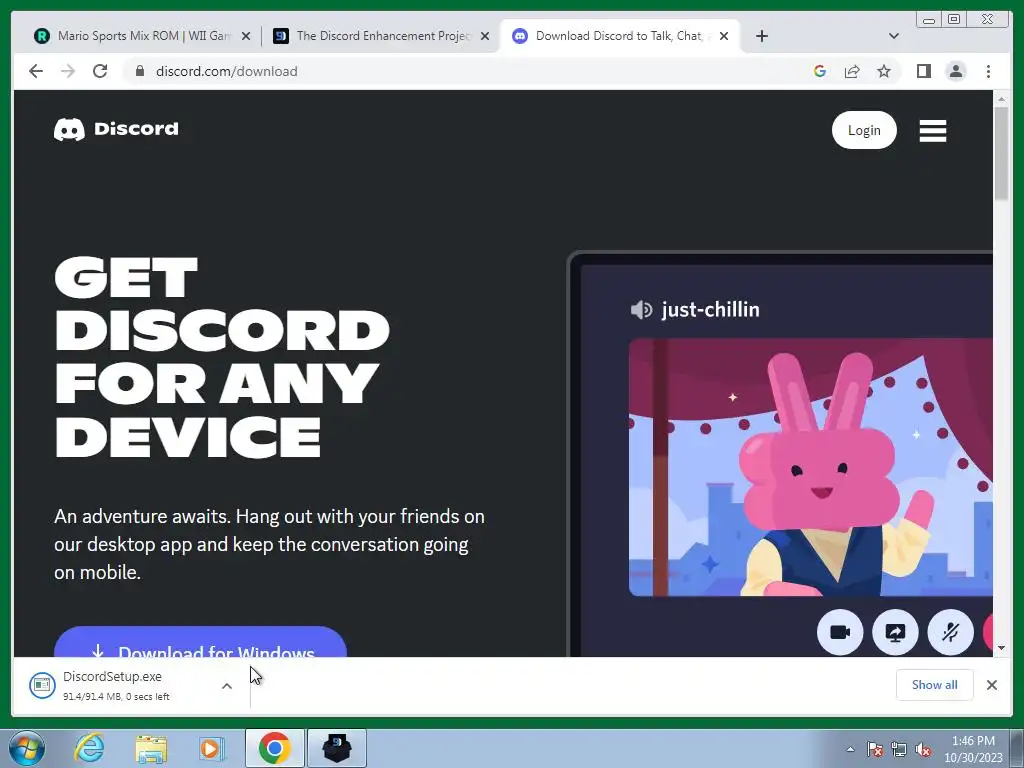Image resolution: width=1024 pixels, height=768 pixels.
Task: Click the camera icon in Discord preview
Action: [840, 632]
